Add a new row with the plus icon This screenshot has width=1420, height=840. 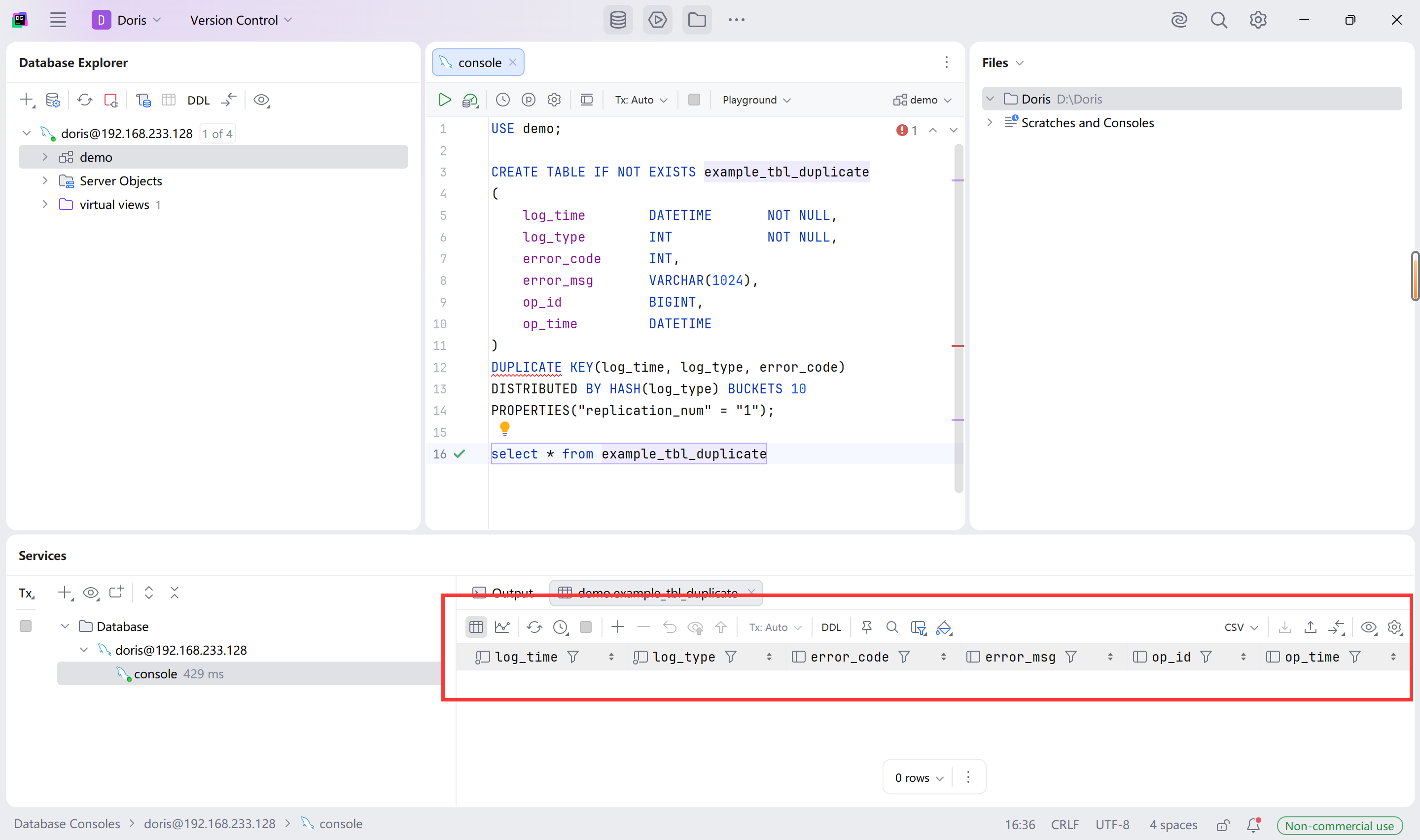click(x=617, y=627)
